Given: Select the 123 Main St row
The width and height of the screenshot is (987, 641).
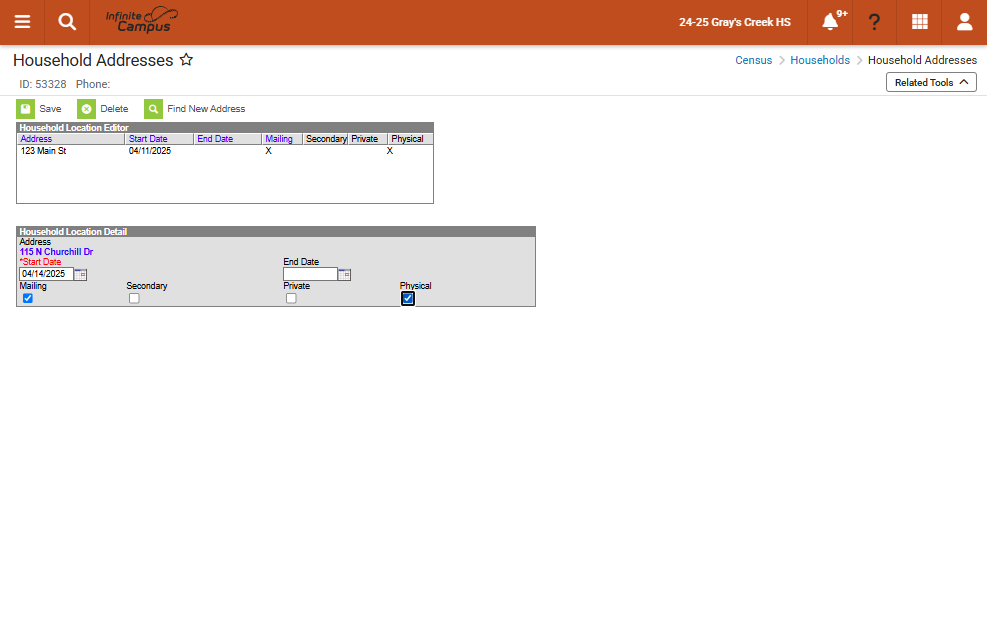Looking at the screenshot, I should coord(225,151).
